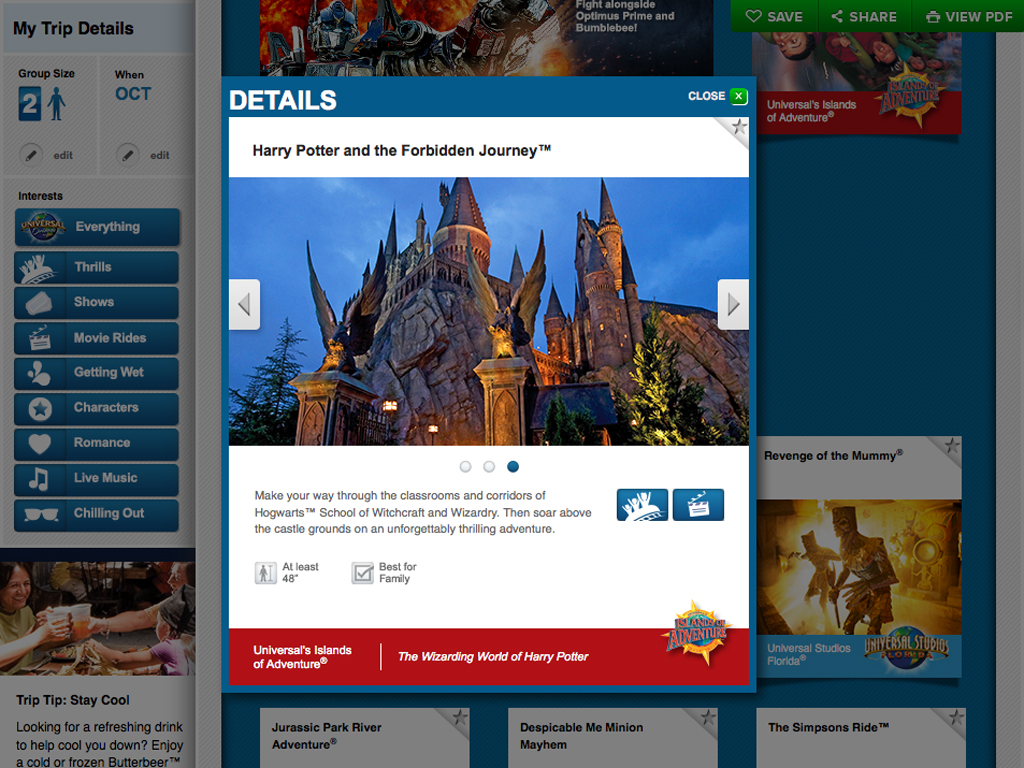The width and height of the screenshot is (1024, 768).
Task: Click the pencil icon under When
Action: [x=128, y=155]
